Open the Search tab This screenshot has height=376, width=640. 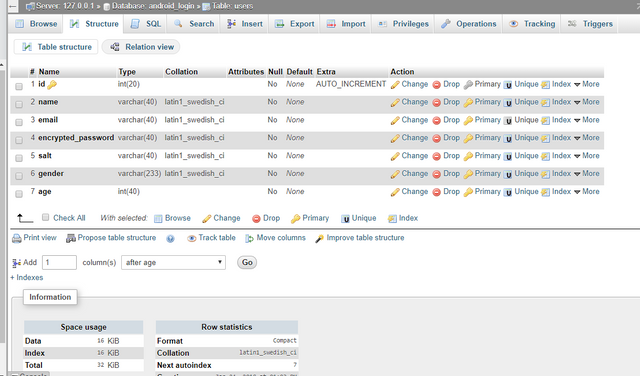[x=194, y=24]
